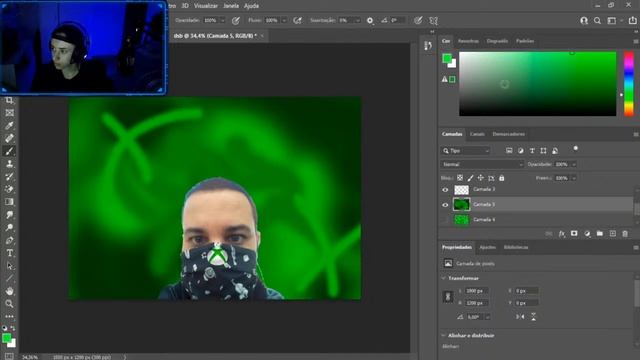Select the Pen tool
This screenshot has width=640, height=360.
pos(9,240)
